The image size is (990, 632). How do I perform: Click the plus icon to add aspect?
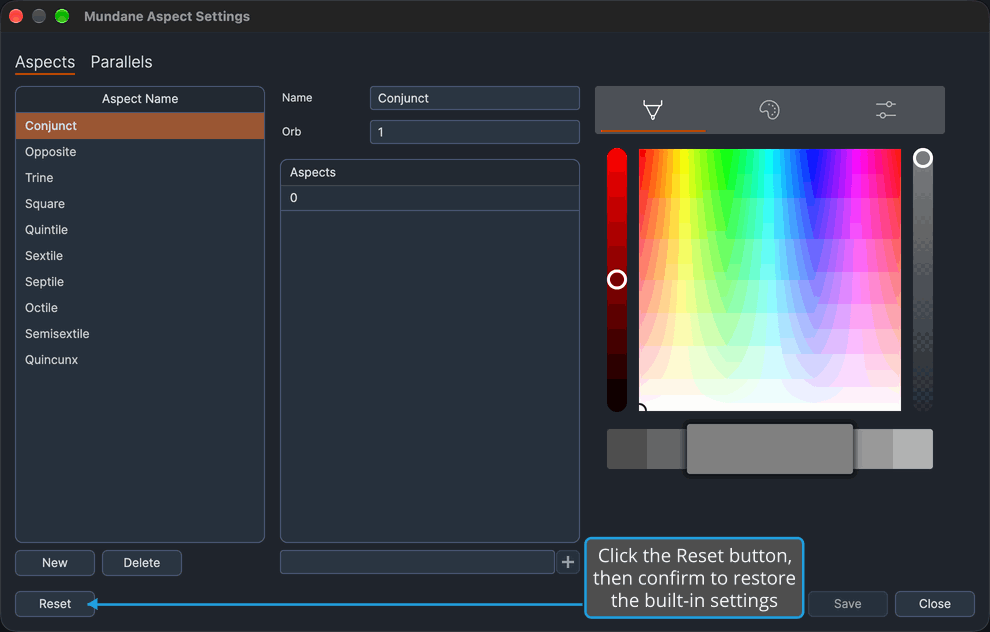coord(568,562)
